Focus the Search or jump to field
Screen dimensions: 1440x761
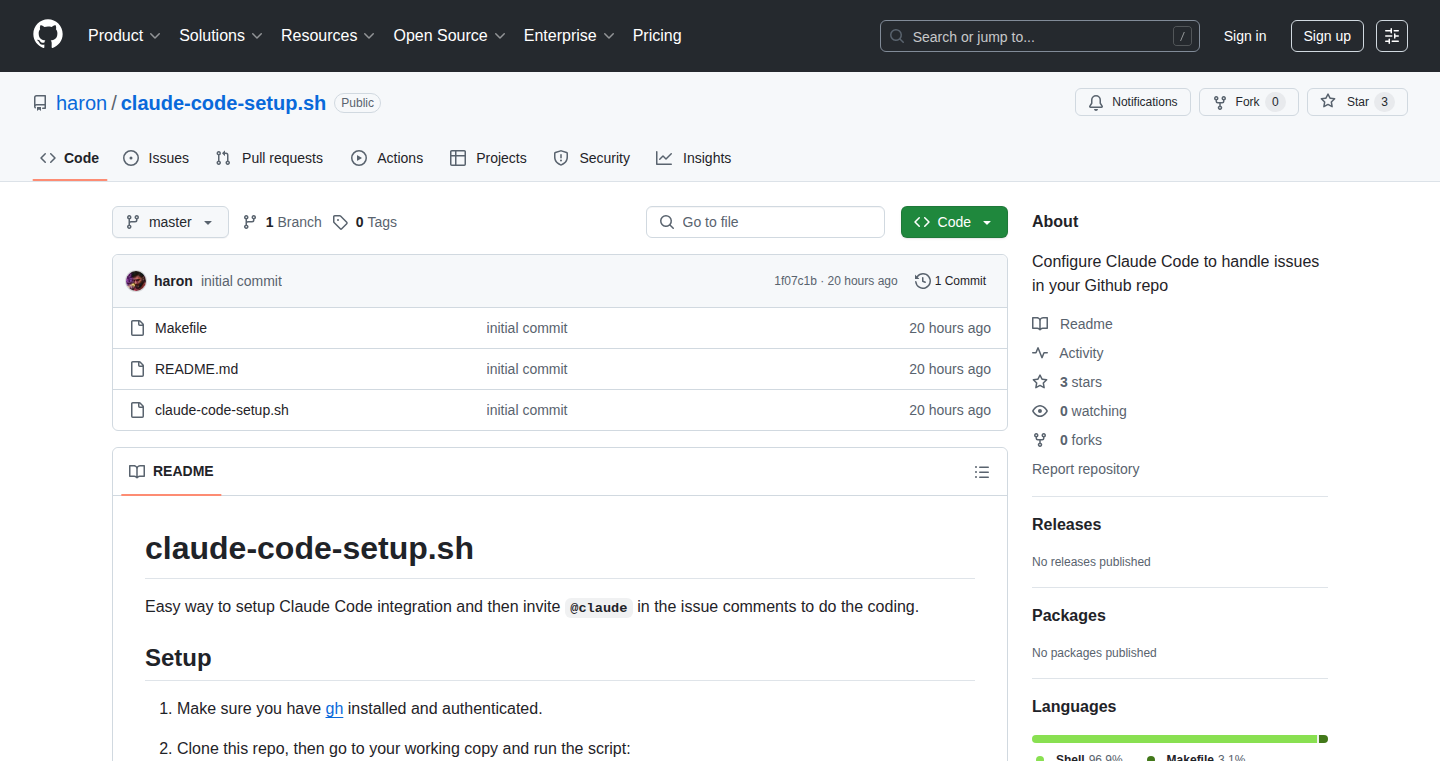coord(1040,36)
